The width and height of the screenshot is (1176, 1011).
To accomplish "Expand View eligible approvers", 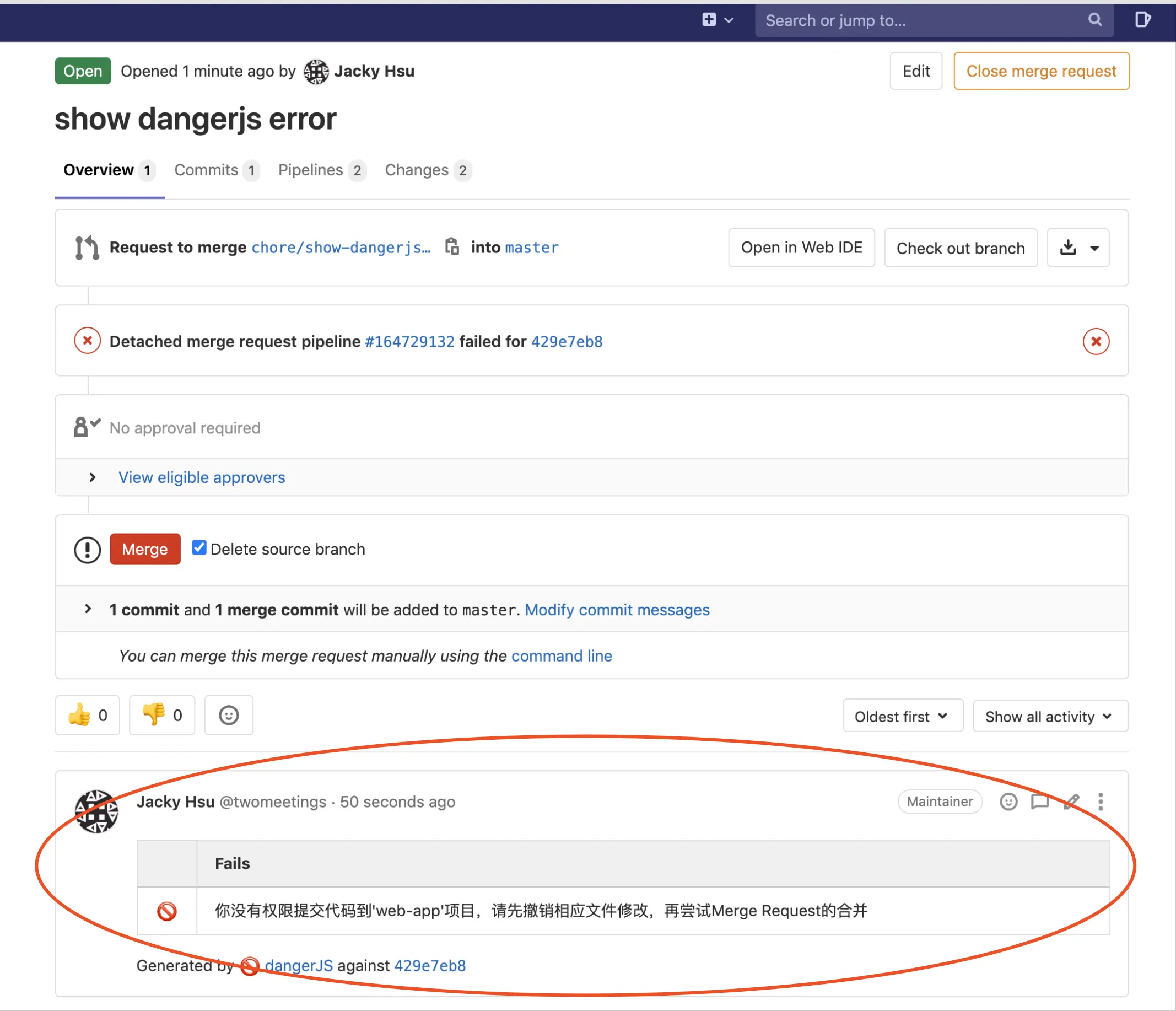I will click(x=201, y=477).
